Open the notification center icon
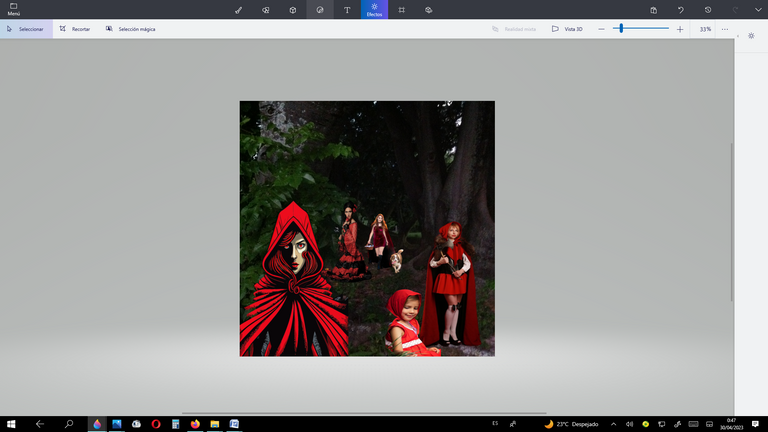 tap(755, 424)
